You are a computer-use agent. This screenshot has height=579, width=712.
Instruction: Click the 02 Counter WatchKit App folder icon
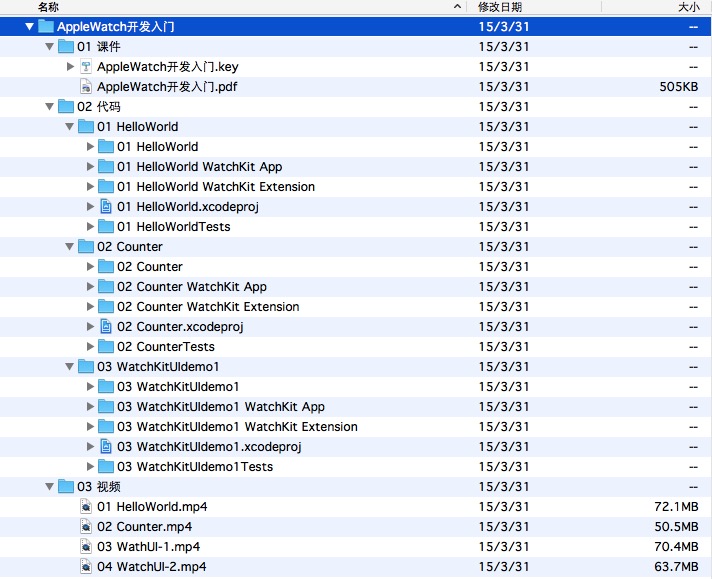tap(106, 286)
